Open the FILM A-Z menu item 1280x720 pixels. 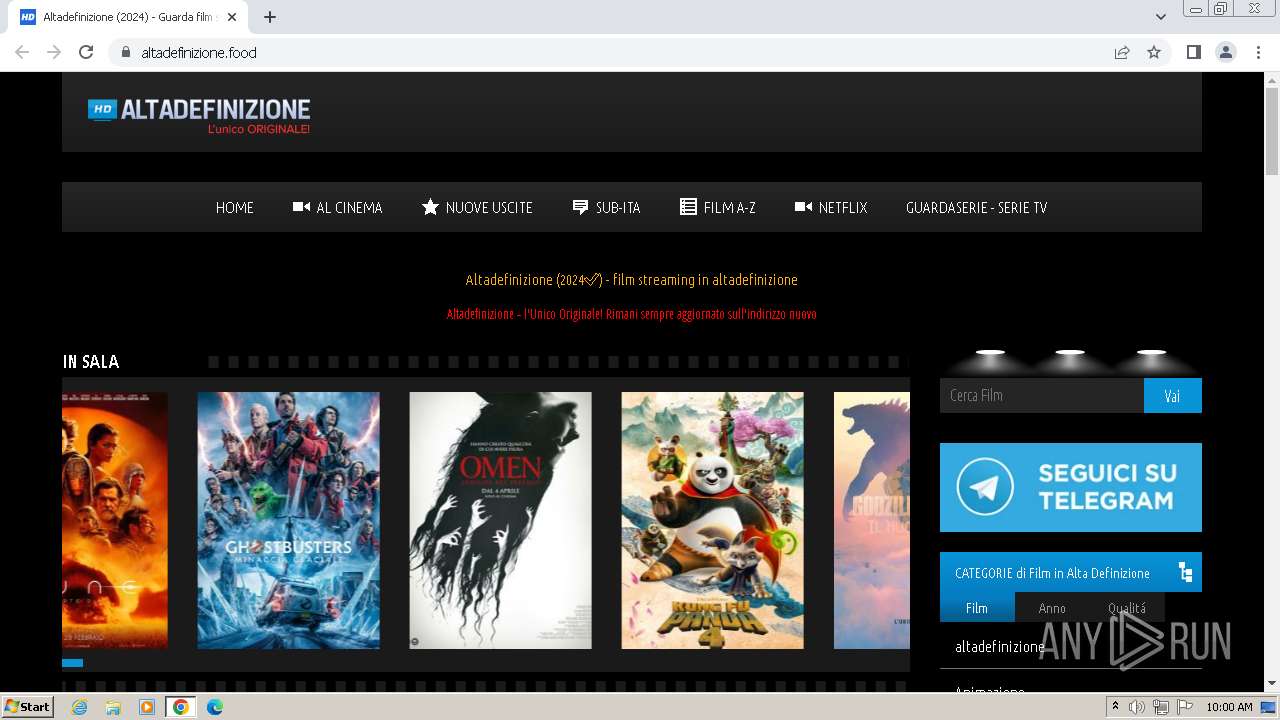pyautogui.click(x=717, y=208)
